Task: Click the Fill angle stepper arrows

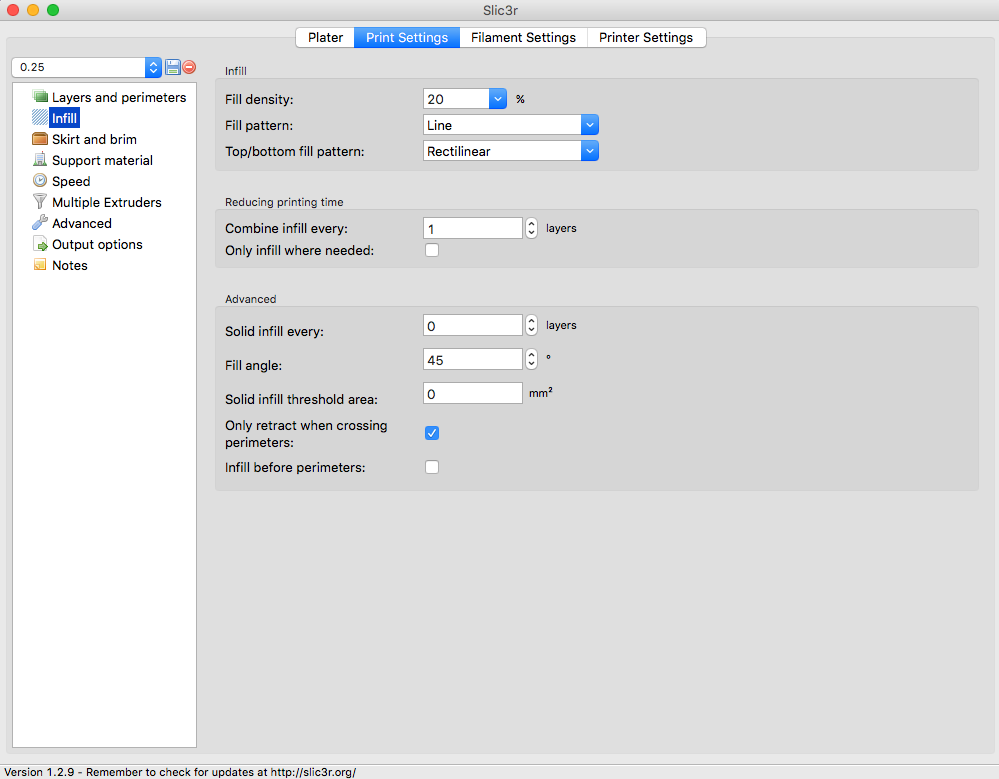Action: 531,359
